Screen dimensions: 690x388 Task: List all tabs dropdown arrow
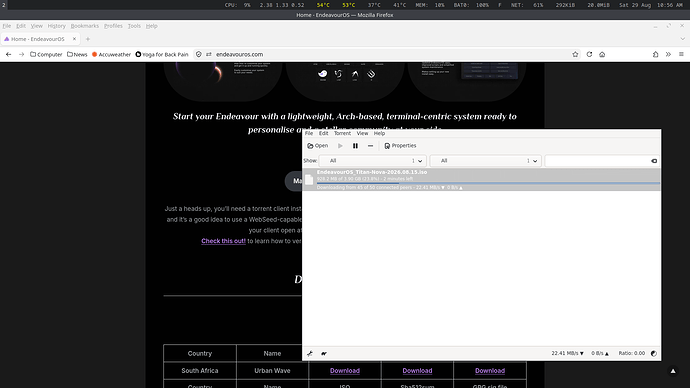[x=682, y=39]
